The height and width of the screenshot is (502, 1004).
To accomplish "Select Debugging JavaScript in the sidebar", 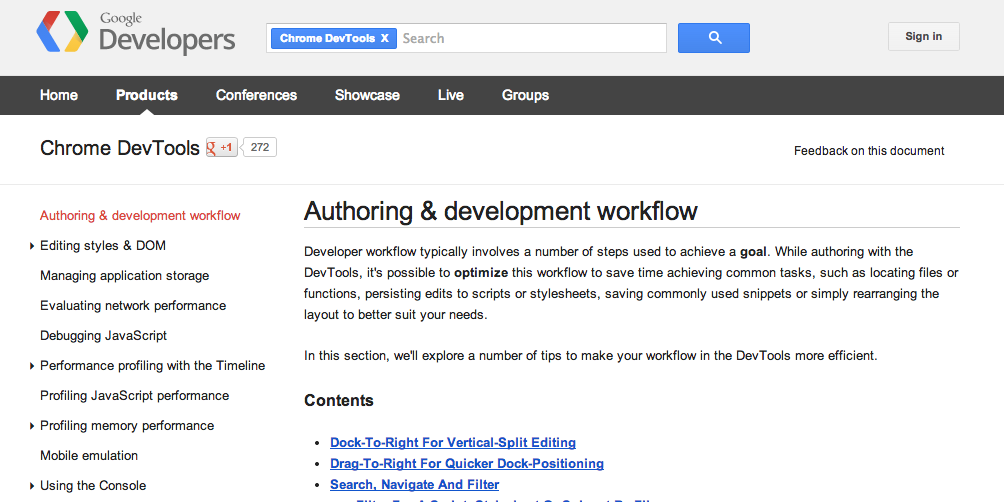I will (103, 335).
